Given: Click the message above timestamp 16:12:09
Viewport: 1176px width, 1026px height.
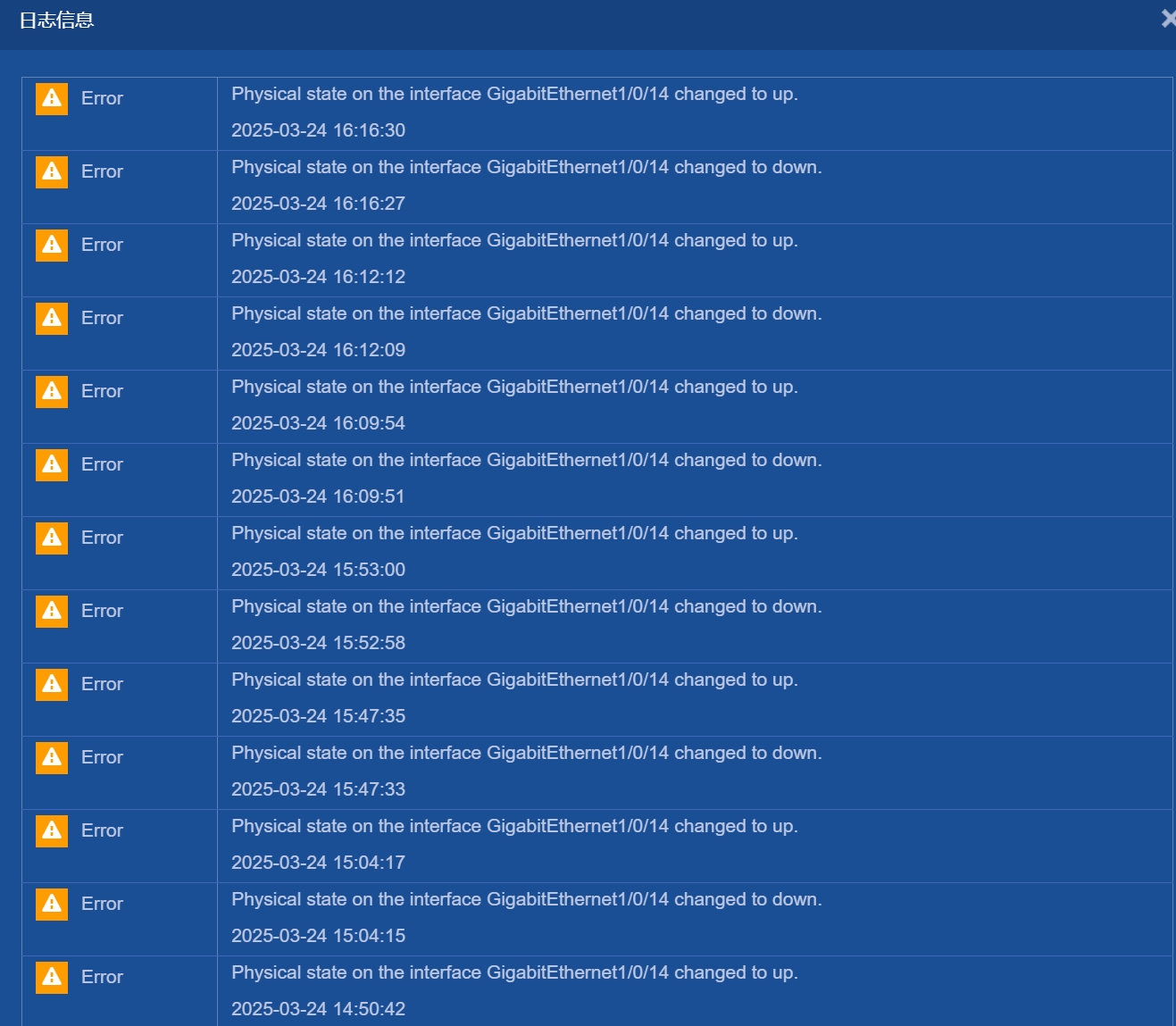Looking at the screenshot, I should pyautogui.click(x=527, y=314).
